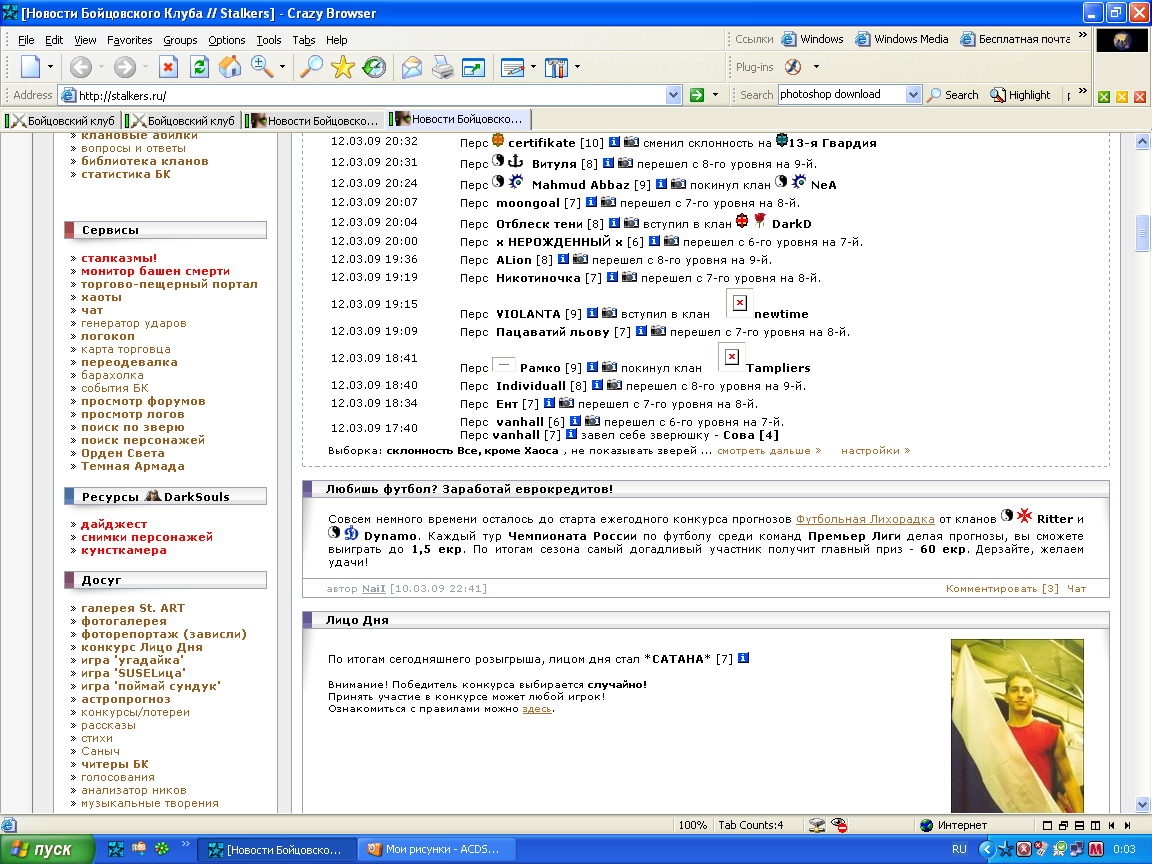Click the Plug-ins blocked Flash icon

coord(793,67)
